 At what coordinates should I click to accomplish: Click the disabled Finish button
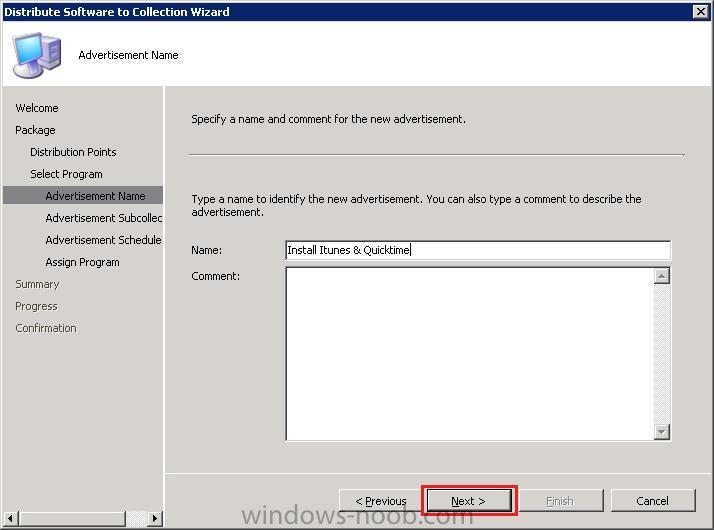[x=561, y=500]
